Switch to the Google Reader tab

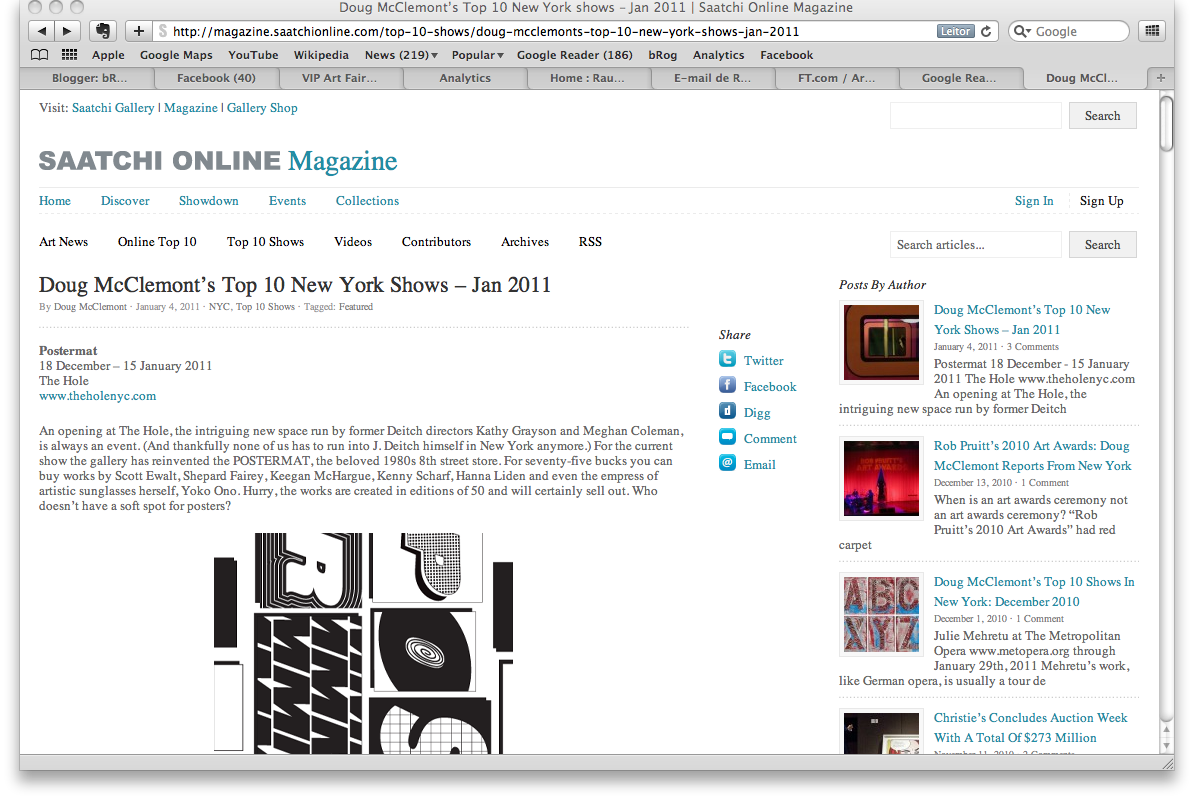[959, 78]
